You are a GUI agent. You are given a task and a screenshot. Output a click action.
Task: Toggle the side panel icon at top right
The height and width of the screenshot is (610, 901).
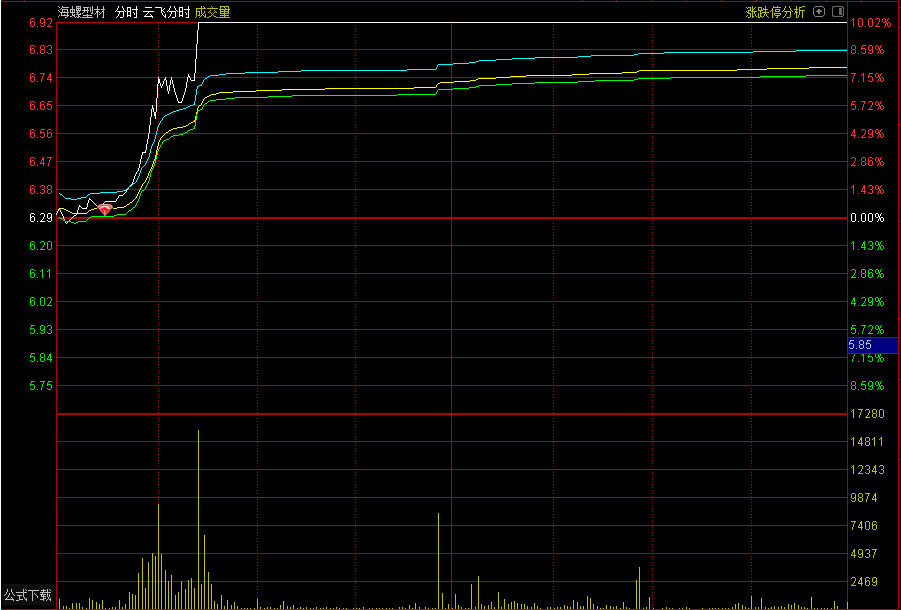click(838, 11)
